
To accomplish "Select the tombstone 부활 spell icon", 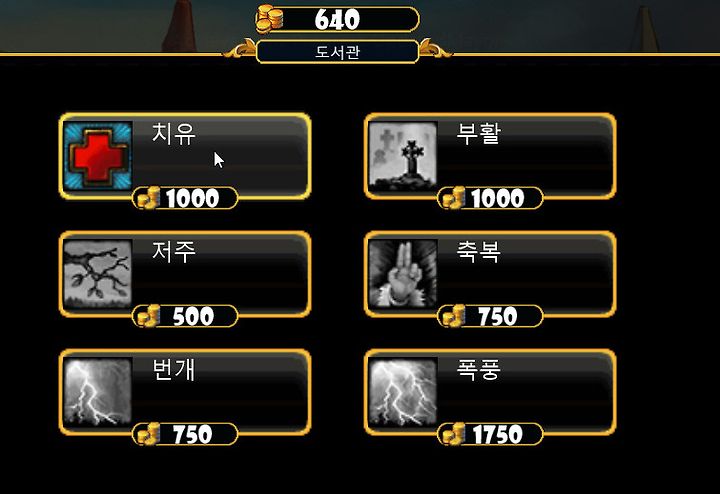I will (403, 155).
